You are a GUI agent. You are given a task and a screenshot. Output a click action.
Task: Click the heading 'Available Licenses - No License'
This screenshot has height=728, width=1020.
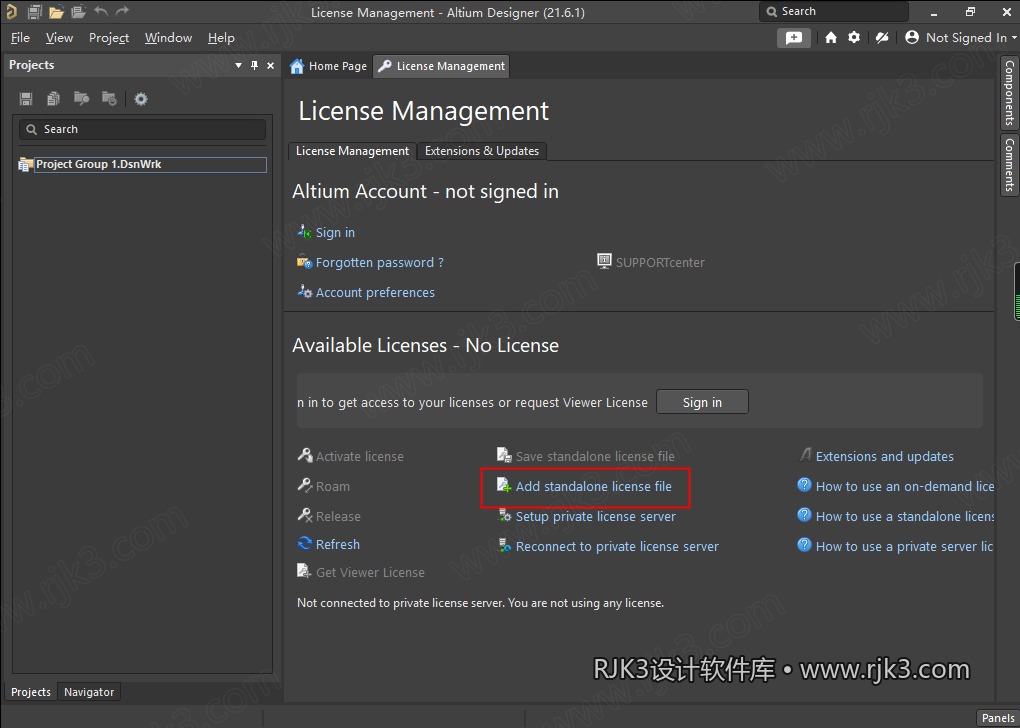click(x=425, y=345)
